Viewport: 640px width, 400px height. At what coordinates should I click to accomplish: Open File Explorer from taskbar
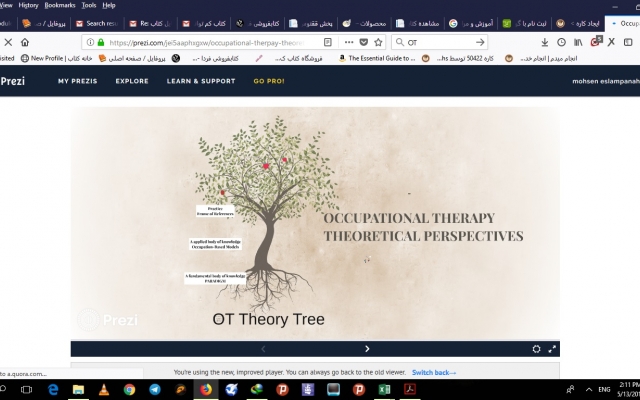(x=78, y=389)
